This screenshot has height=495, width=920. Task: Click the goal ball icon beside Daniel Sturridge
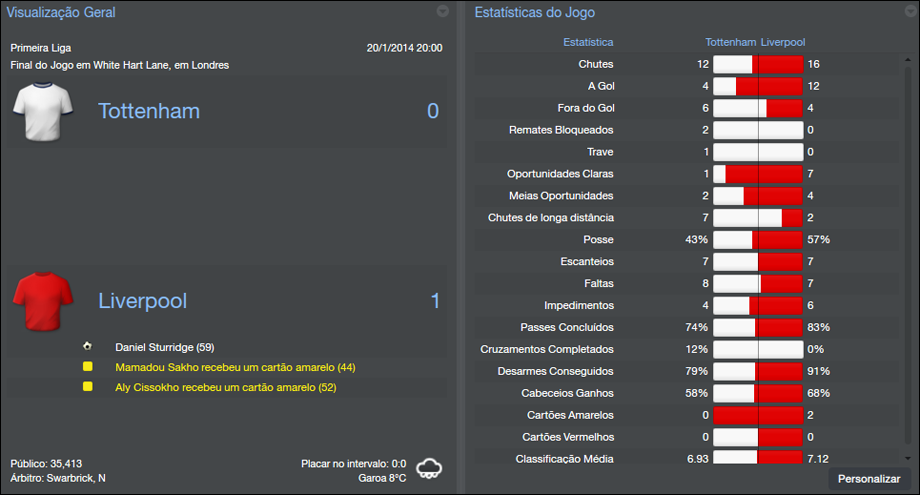tap(88, 346)
